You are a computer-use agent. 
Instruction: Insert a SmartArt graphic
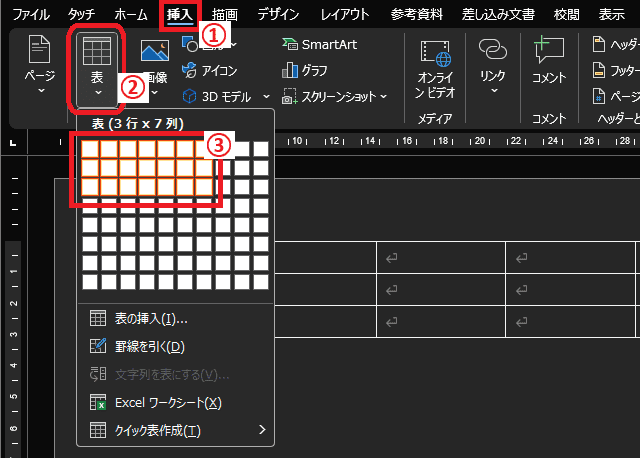click(318, 44)
